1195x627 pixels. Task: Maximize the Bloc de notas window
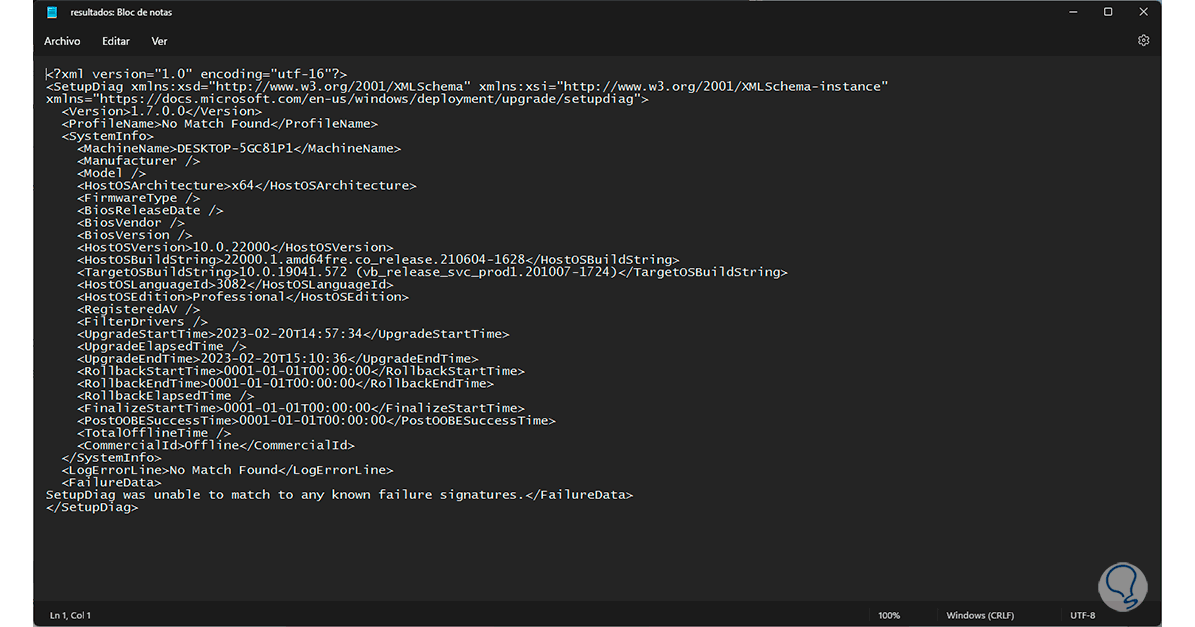tap(1108, 12)
